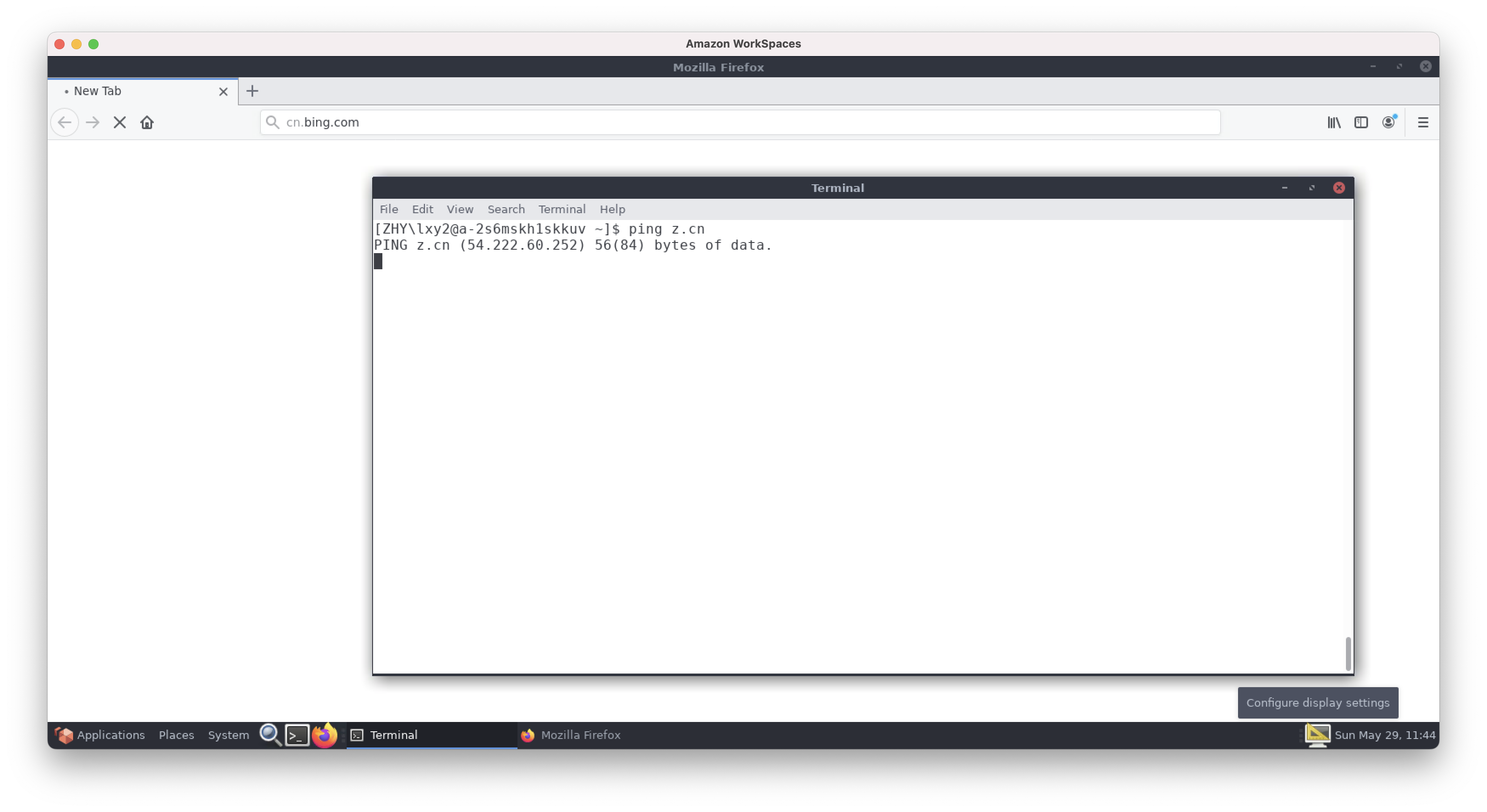Open Terminal File menu

(x=388, y=209)
